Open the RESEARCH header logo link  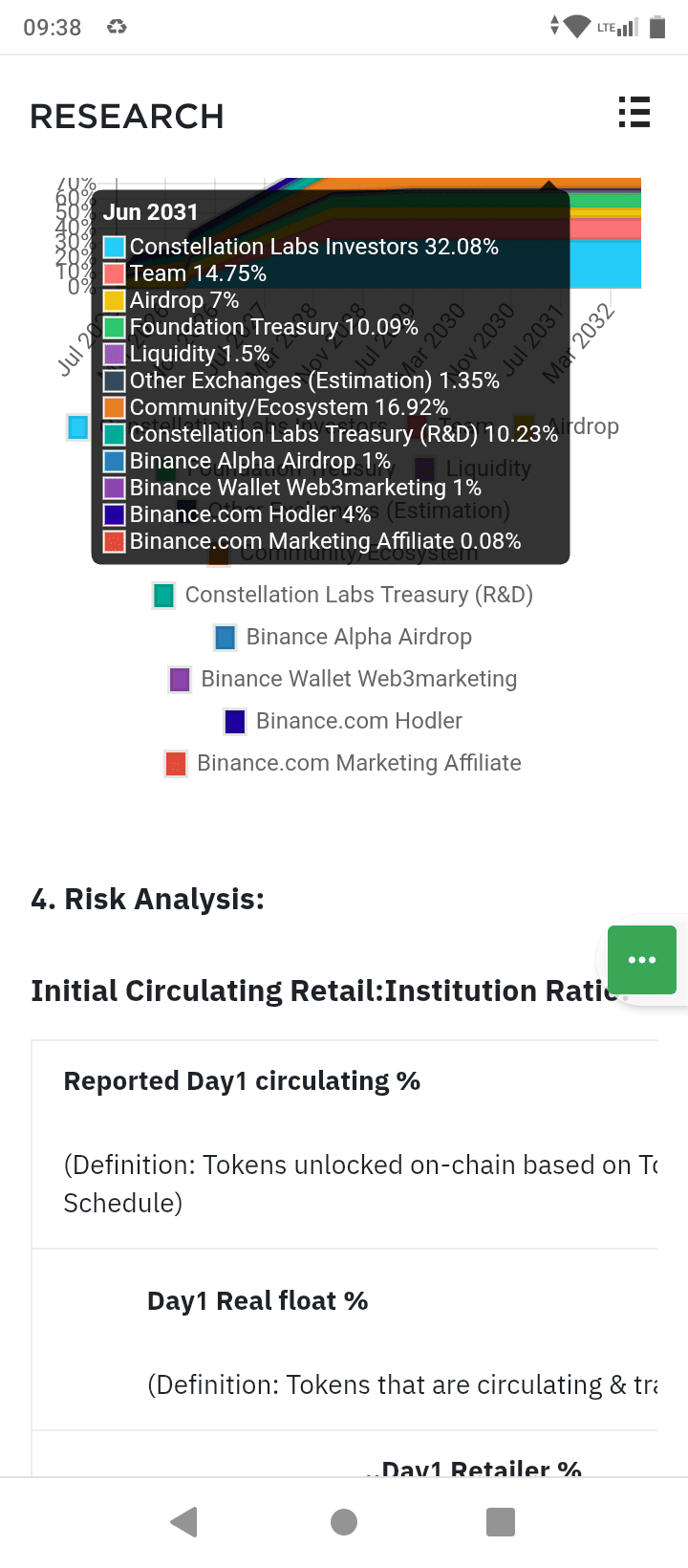coord(127,117)
